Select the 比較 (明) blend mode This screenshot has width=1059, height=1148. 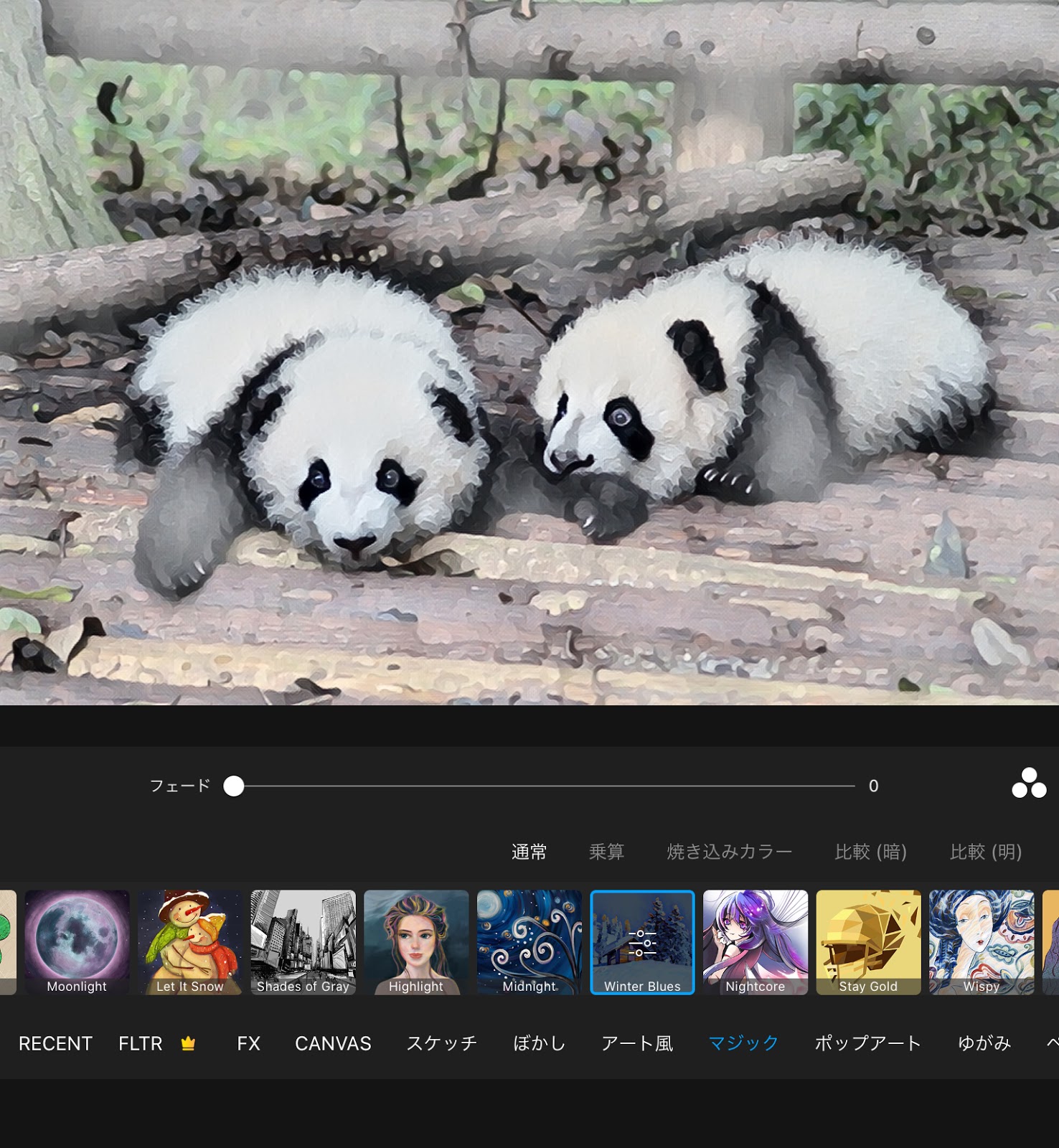(x=986, y=852)
